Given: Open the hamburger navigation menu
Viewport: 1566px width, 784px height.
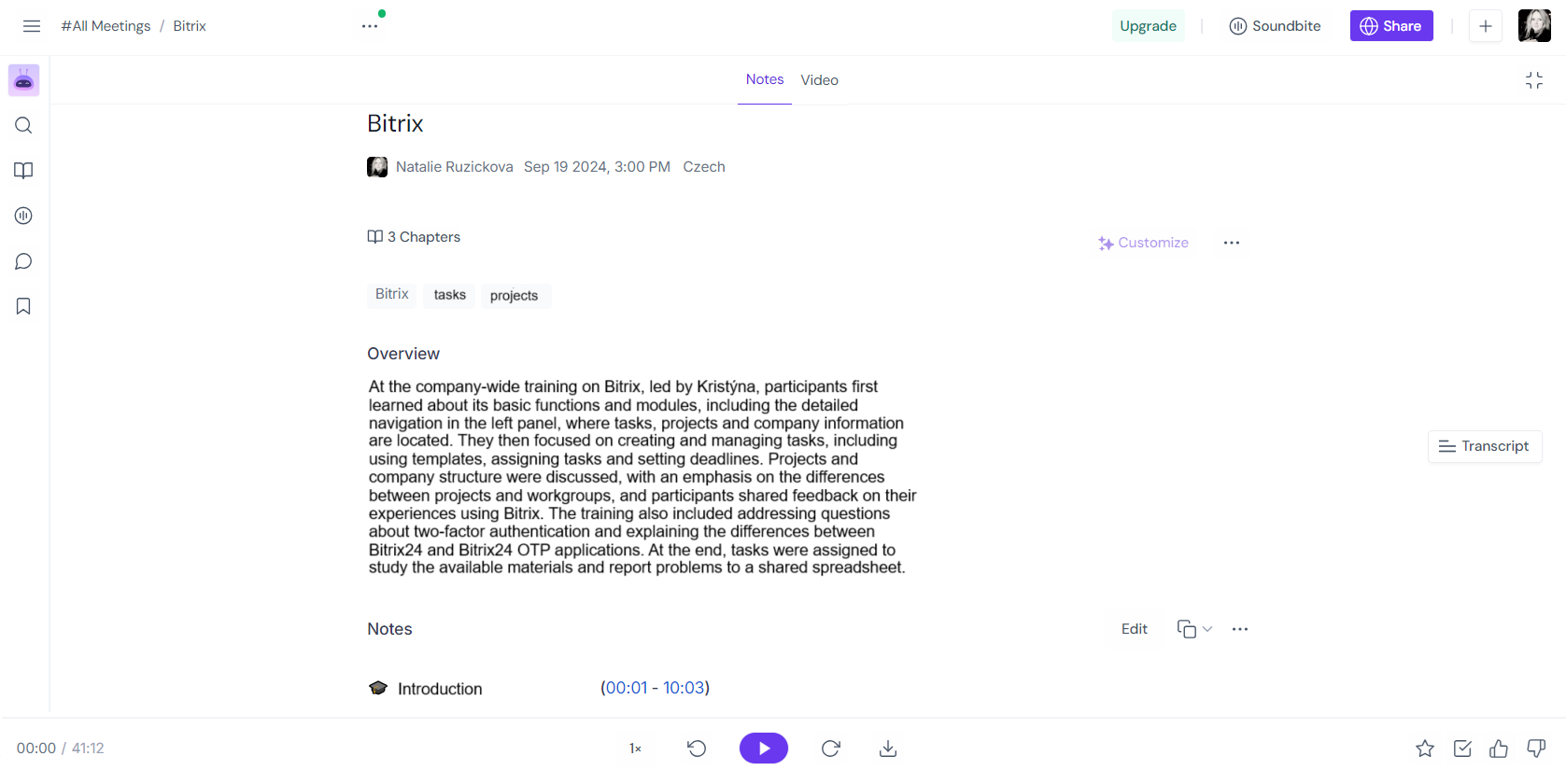Looking at the screenshot, I should (x=32, y=26).
